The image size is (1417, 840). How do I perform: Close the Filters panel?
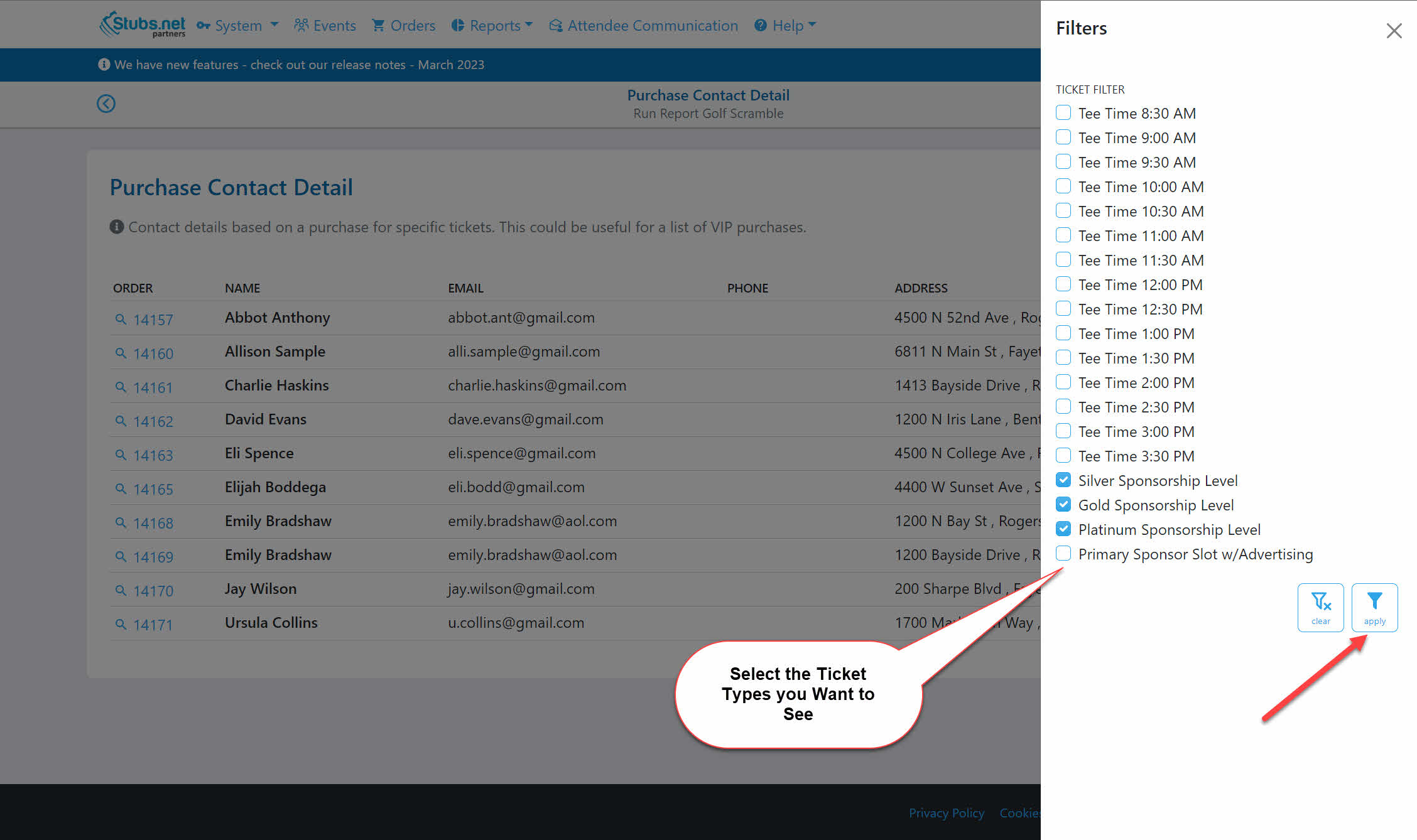pyautogui.click(x=1394, y=30)
